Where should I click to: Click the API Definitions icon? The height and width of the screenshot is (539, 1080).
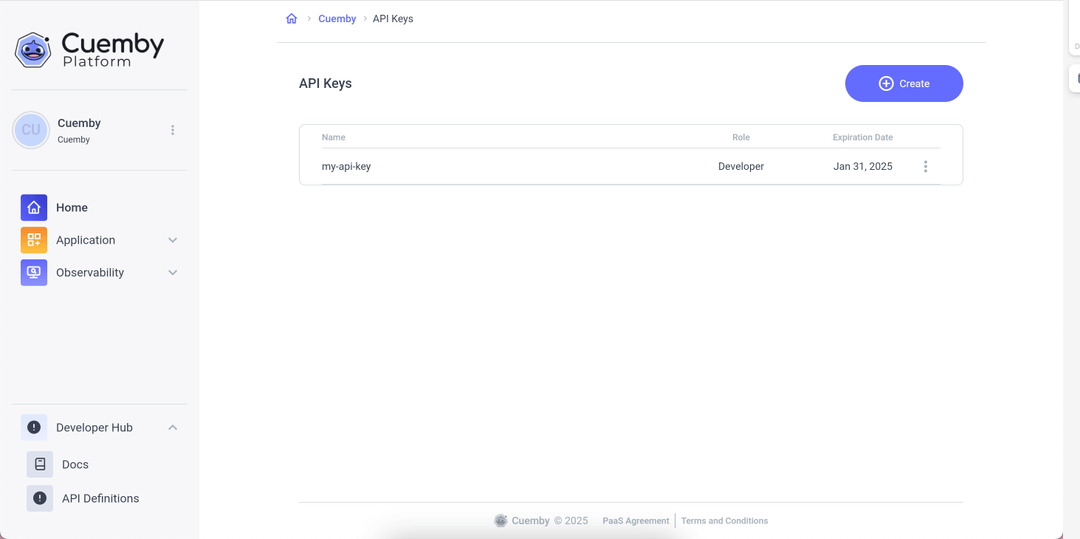click(40, 498)
